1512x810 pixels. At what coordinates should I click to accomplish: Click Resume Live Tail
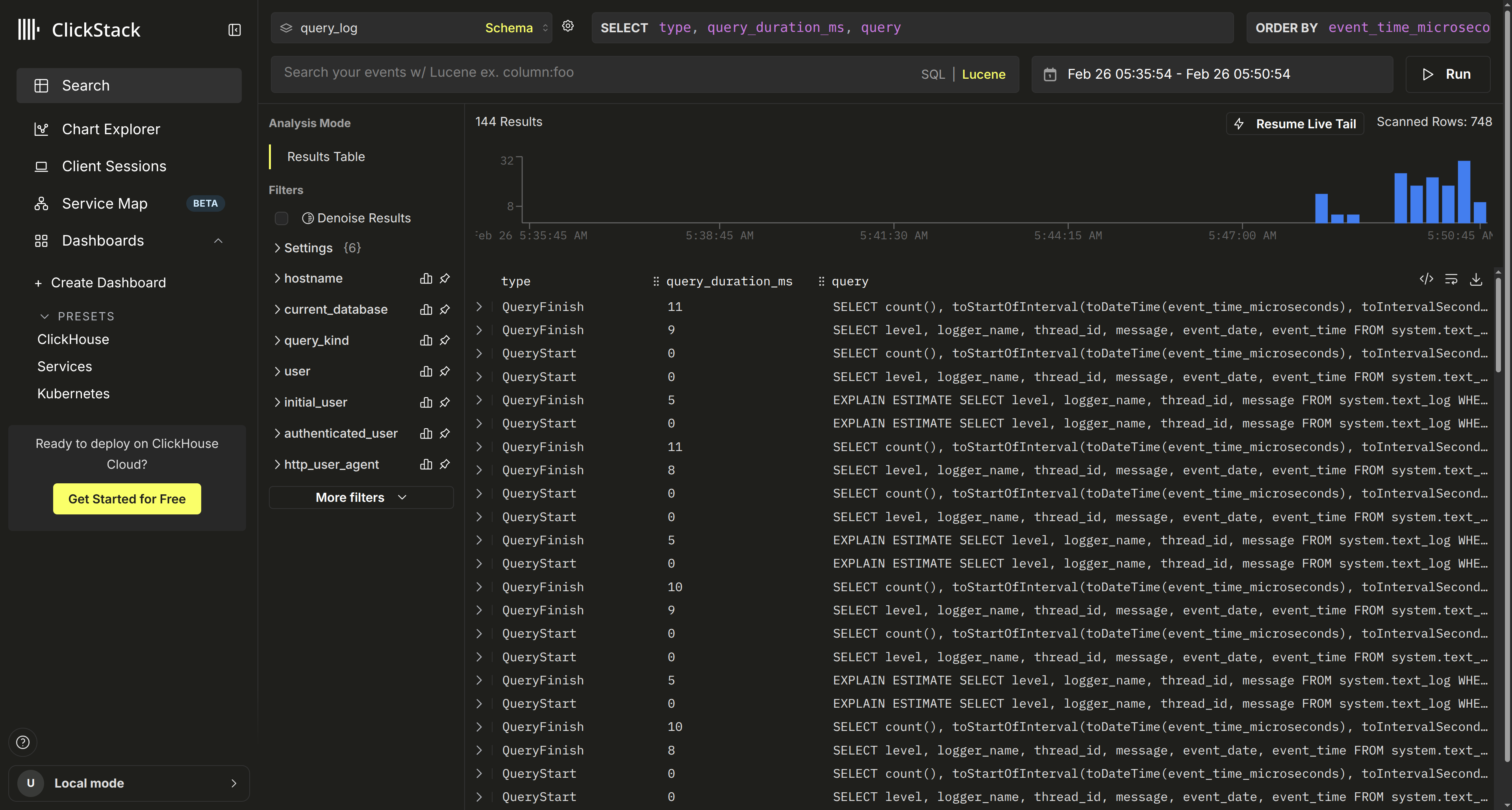(x=1296, y=124)
